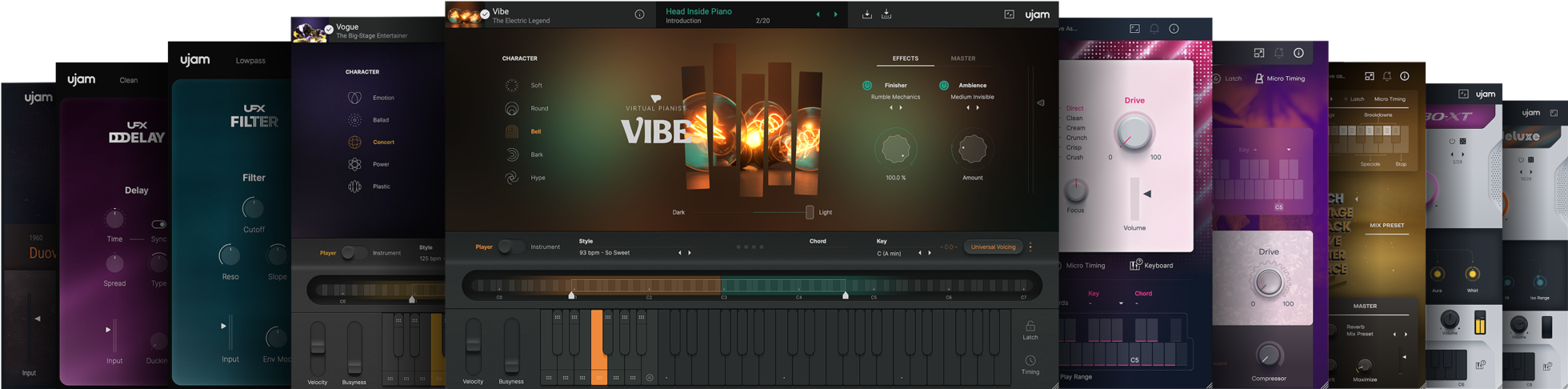Collapse the Vibe effects side panel arrow
Viewport: 1568px width, 389px height.
click(1041, 102)
